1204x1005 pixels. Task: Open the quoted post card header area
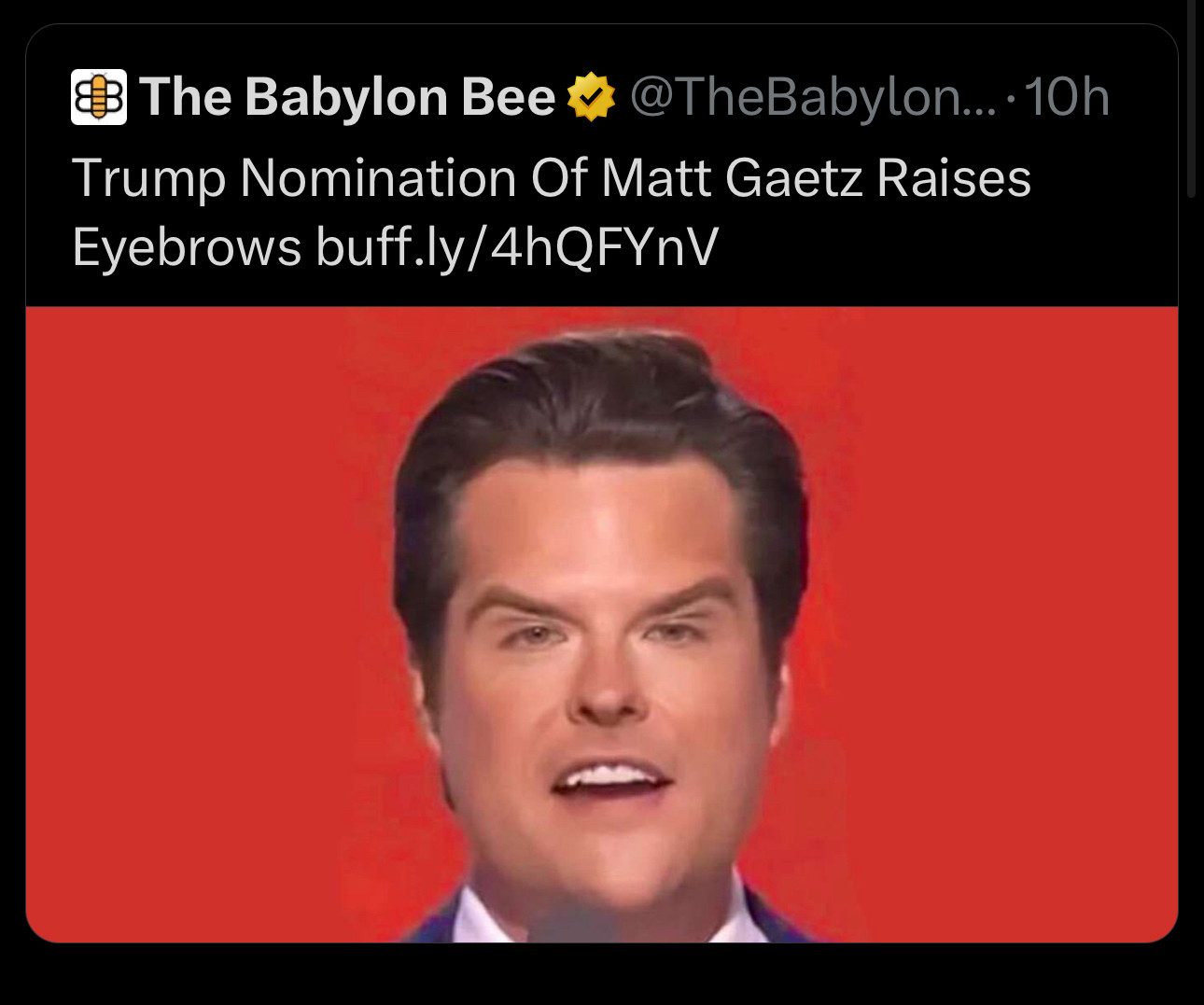[x=591, y=97]
